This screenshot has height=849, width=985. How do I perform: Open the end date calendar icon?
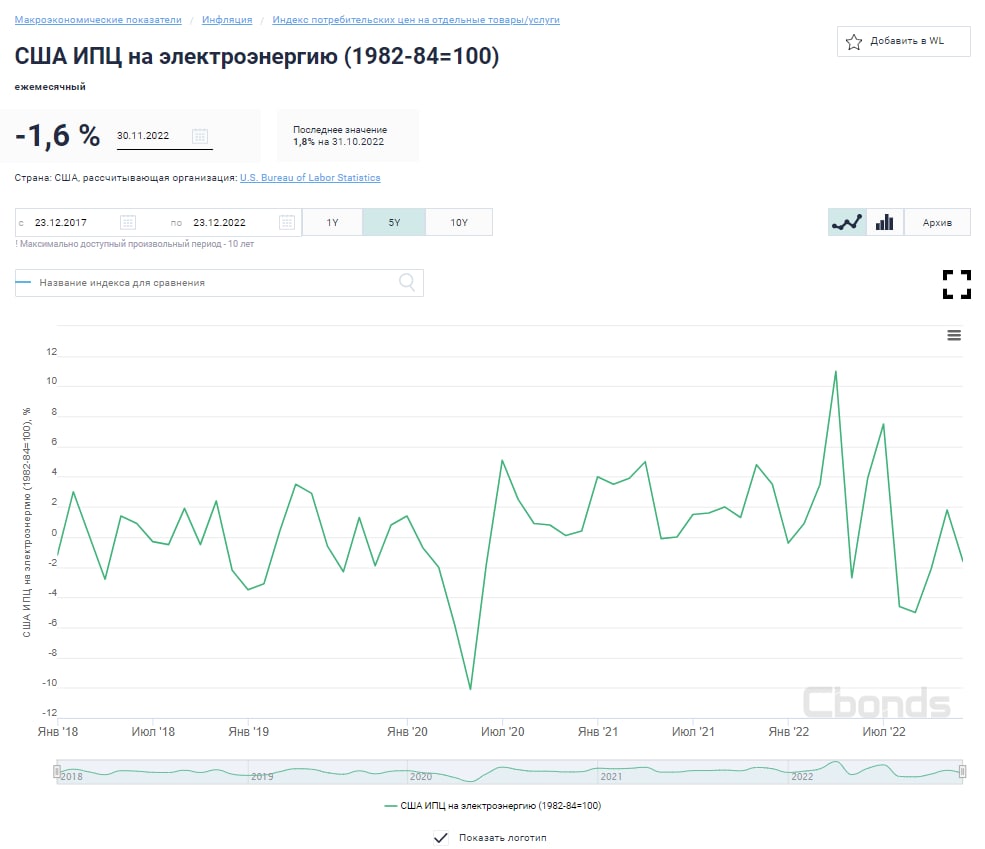(x=287, y=222)
